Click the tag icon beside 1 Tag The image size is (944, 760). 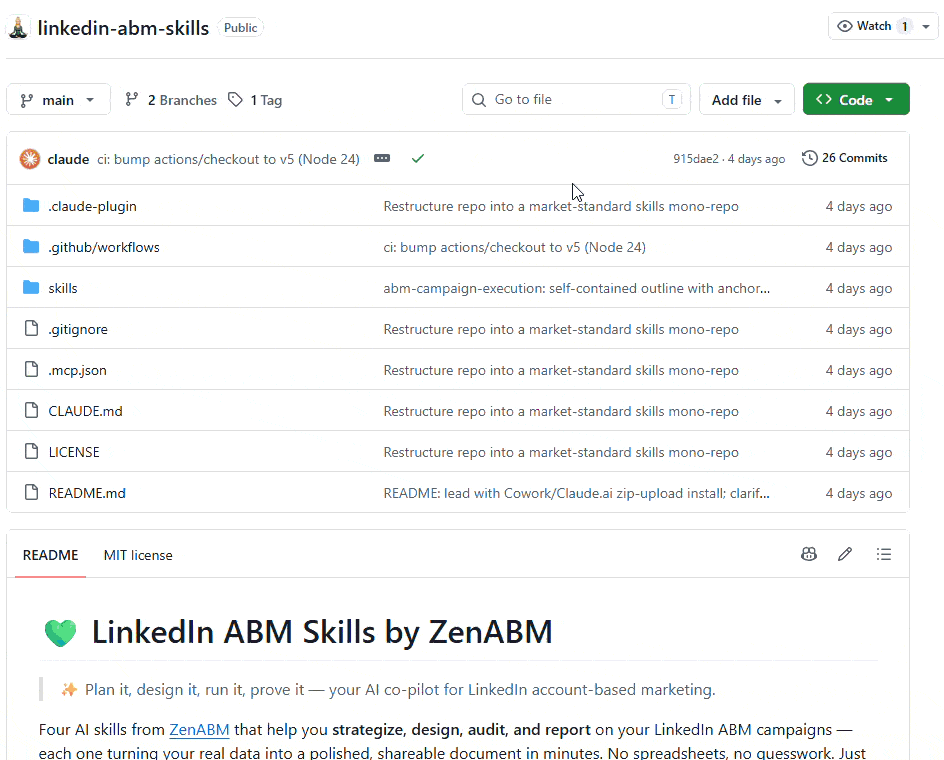pyautogui.click(x=235, y=99)
